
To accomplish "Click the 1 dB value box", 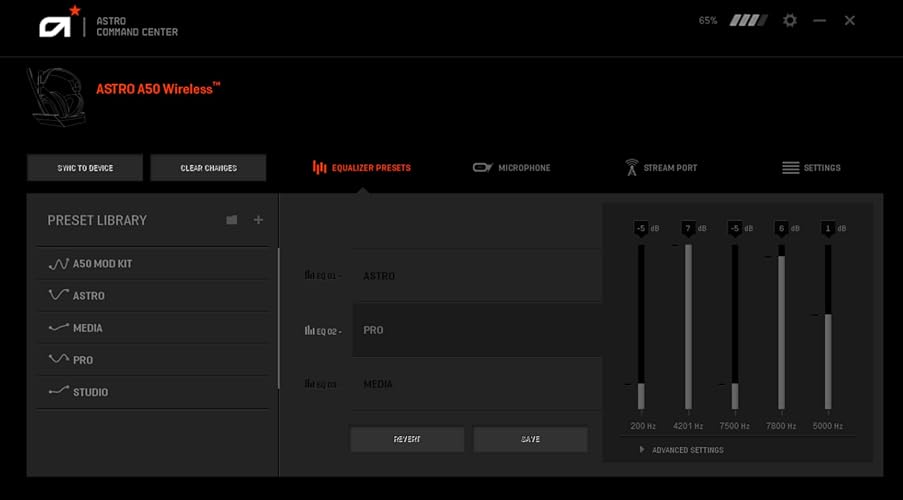I will [x=828, y=229].
